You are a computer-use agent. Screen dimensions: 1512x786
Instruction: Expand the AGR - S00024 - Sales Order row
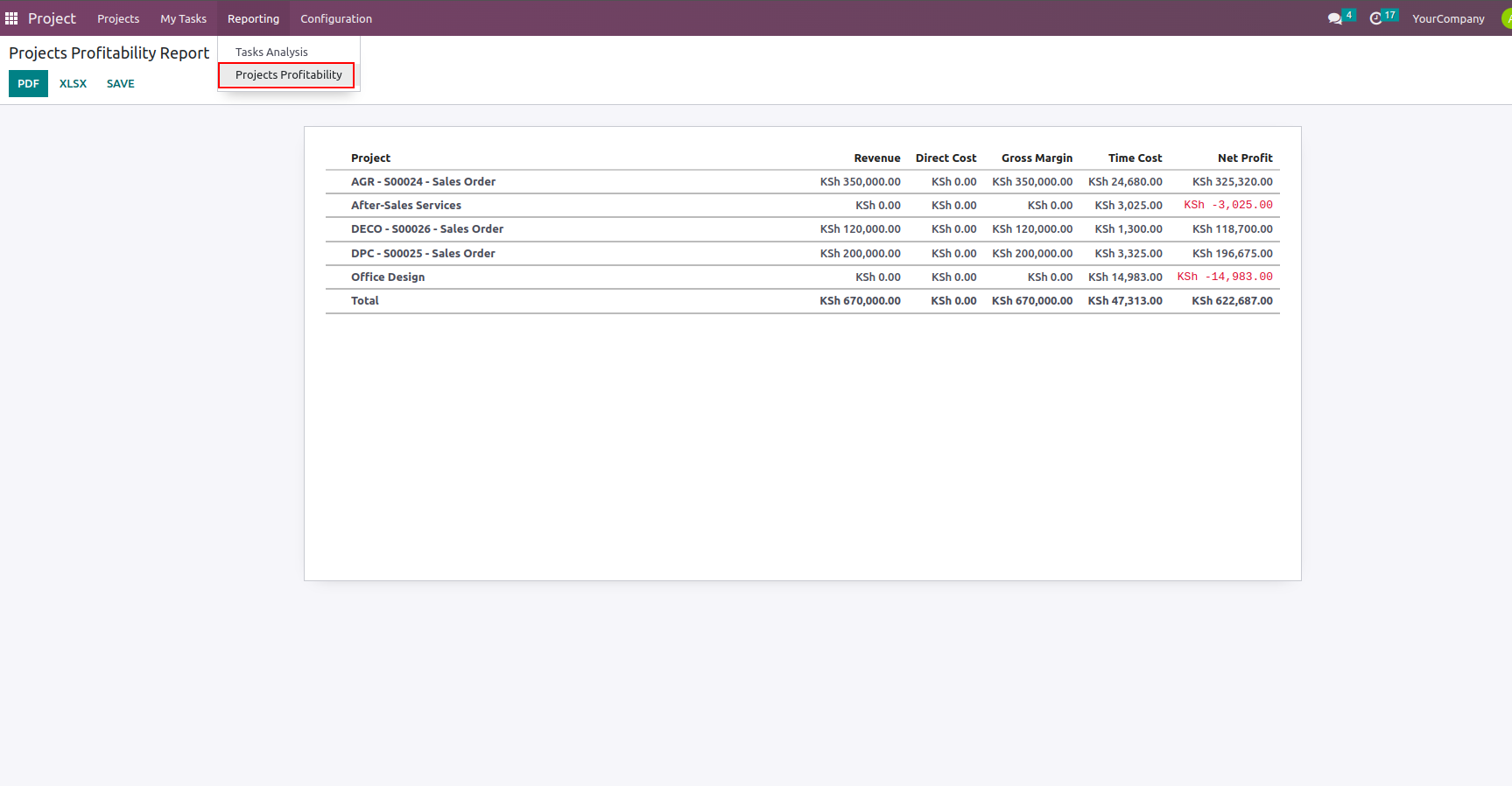click(423, 182)
